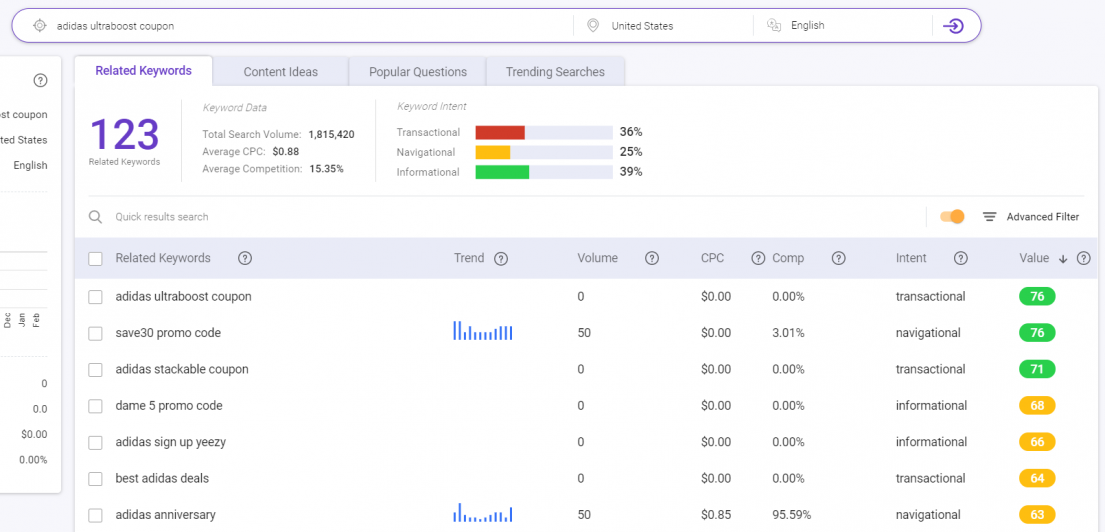The image size is (1105, 532).
Task: Click the 3.01% competition value
Action: tap(789, 333)
